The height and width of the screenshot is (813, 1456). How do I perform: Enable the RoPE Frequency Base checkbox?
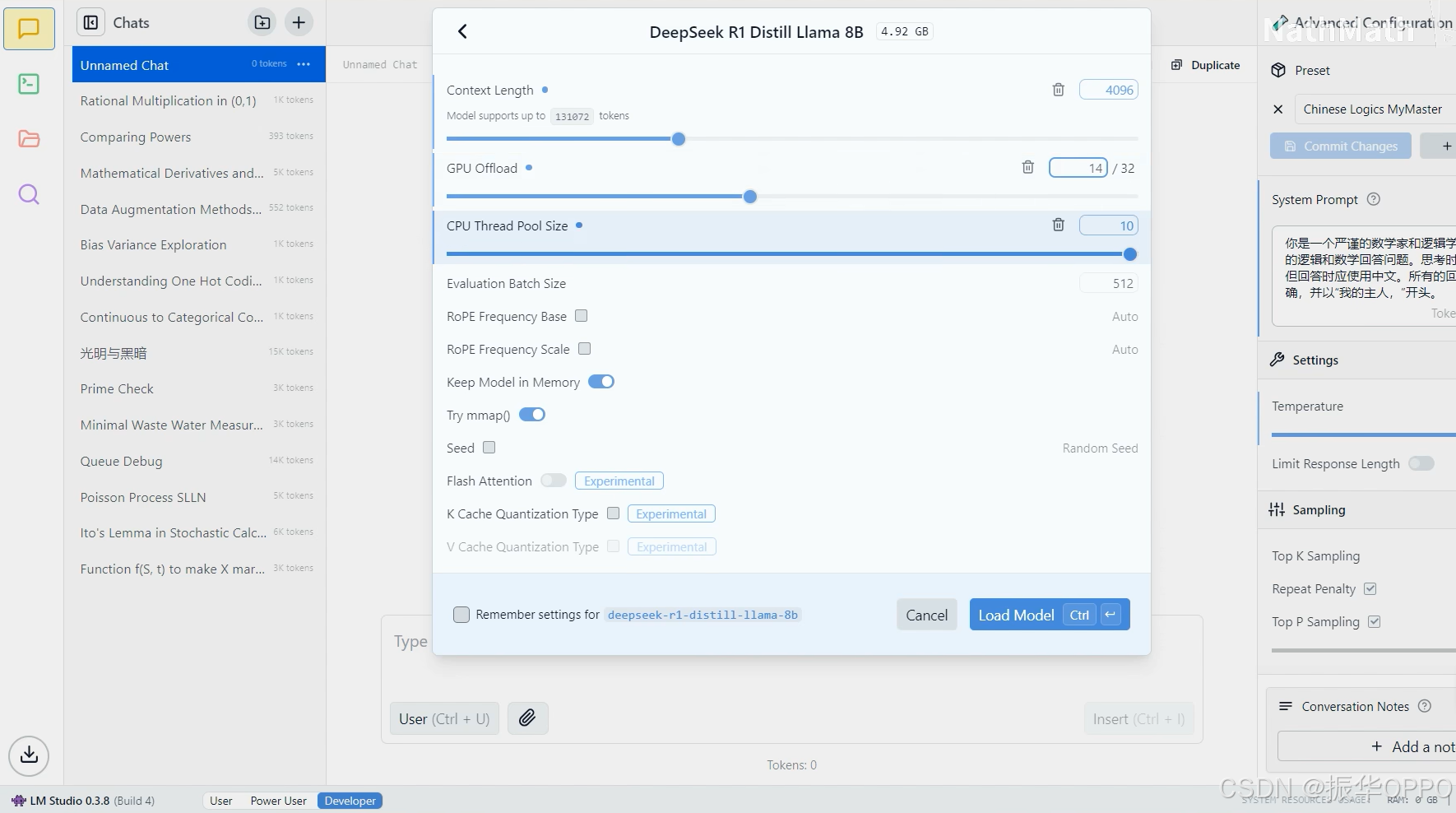(x=582, y=316)
